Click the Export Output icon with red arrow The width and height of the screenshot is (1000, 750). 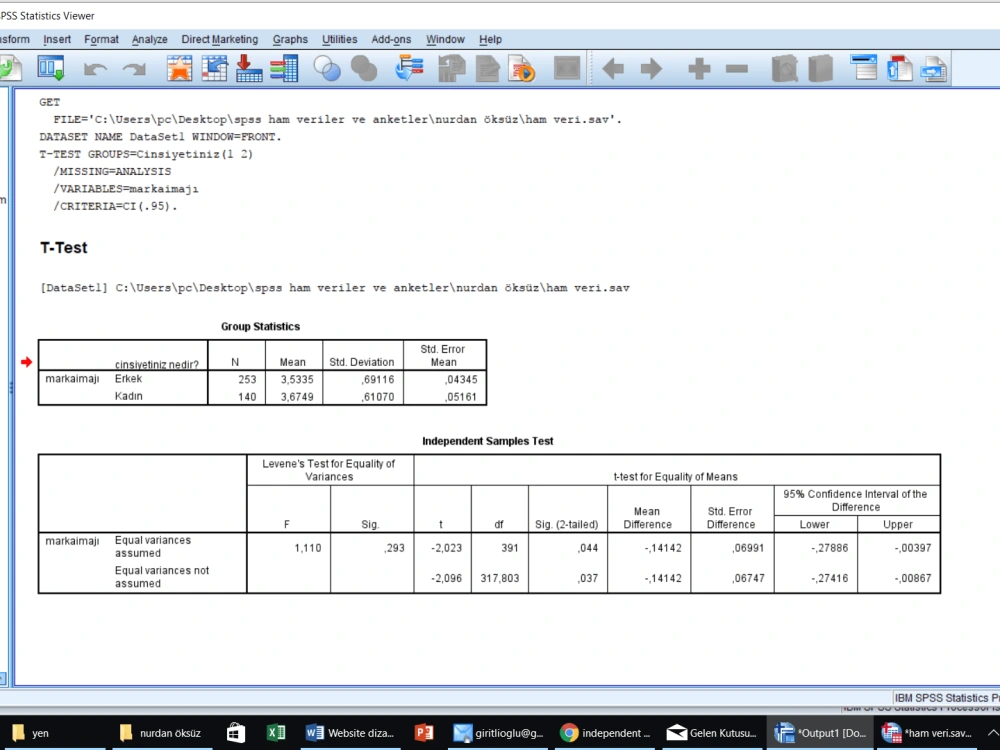coord(247,68)
